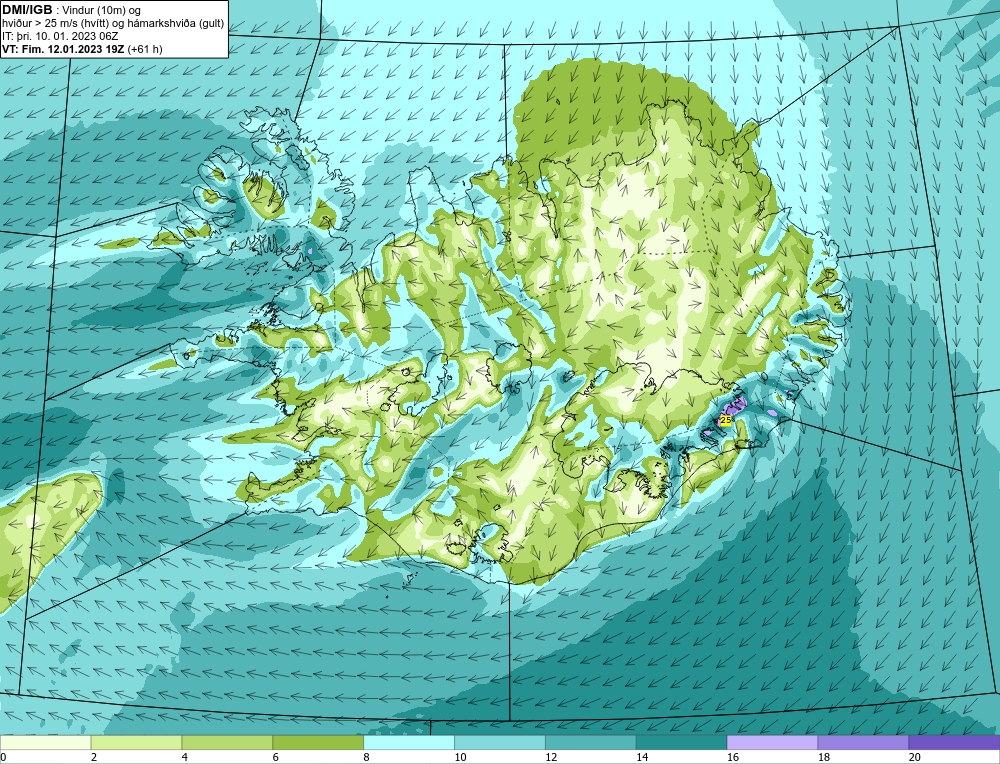Click the legend scale label 4

click(184, 757)
